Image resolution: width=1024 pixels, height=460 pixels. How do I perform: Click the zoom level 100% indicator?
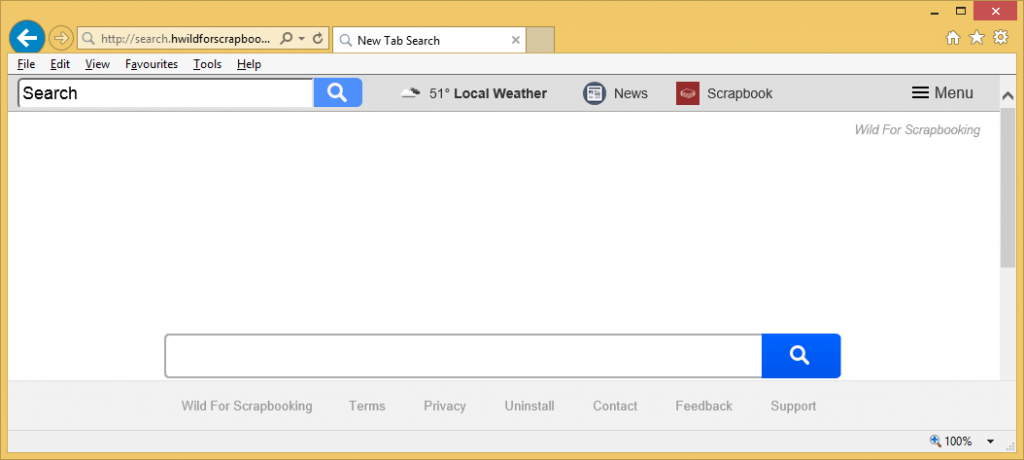[x=951, y=441]
